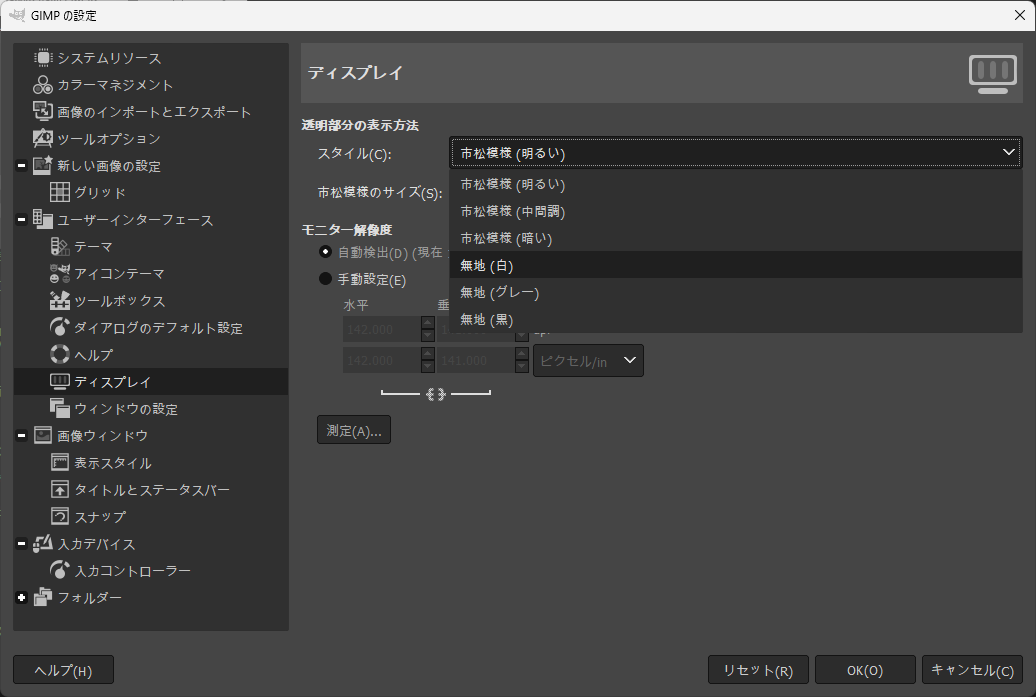
Task: Collapse the 新しい画像の設定 tree node
Action: click(x=21, y=166)
